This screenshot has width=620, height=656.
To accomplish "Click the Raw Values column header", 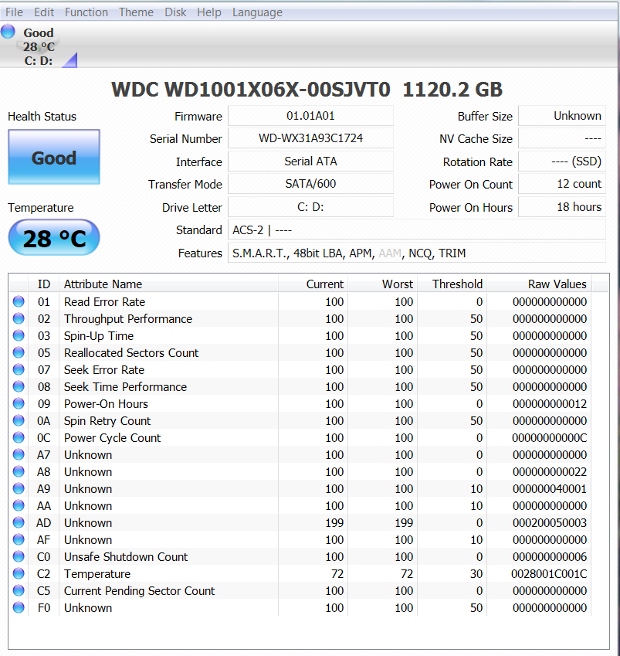I will (557, 284).
